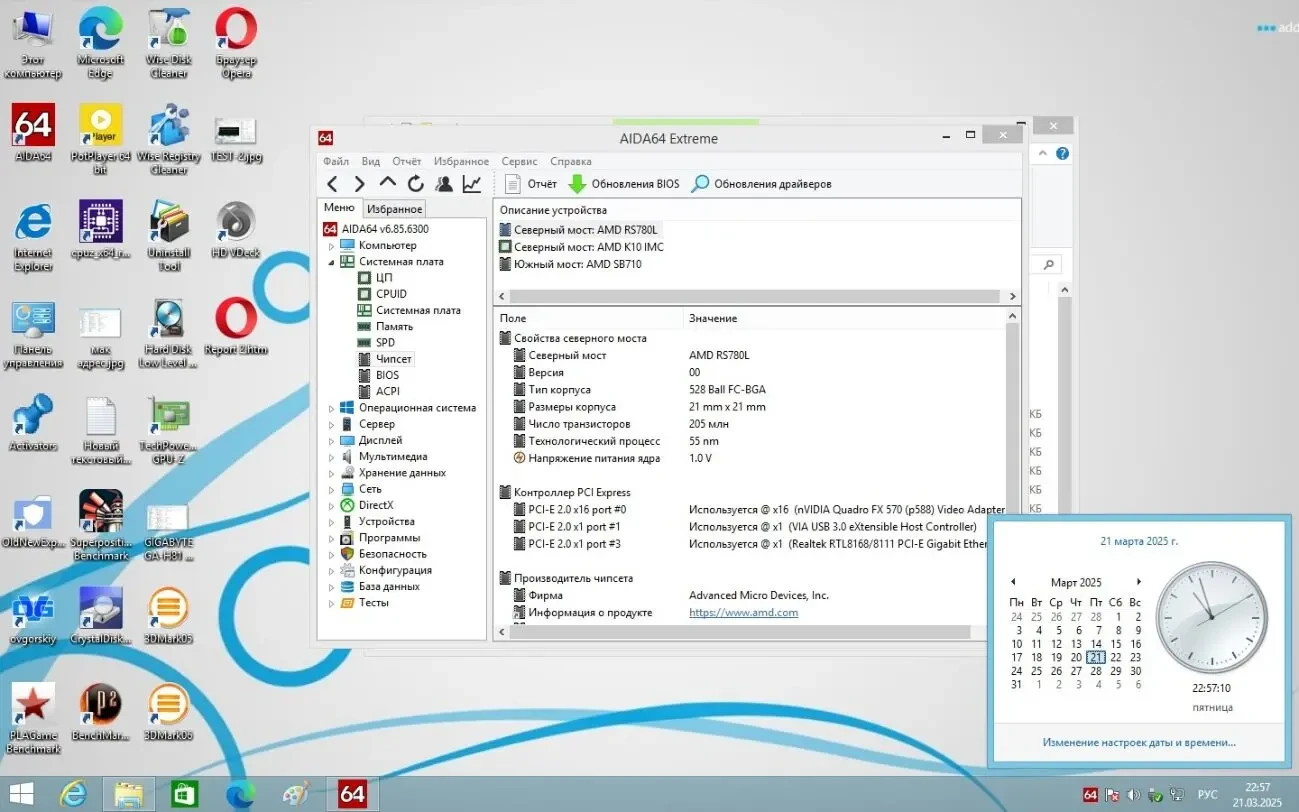Click the https://www.amd.com link
Screen dimensions: 1299x812
point(743,612)
